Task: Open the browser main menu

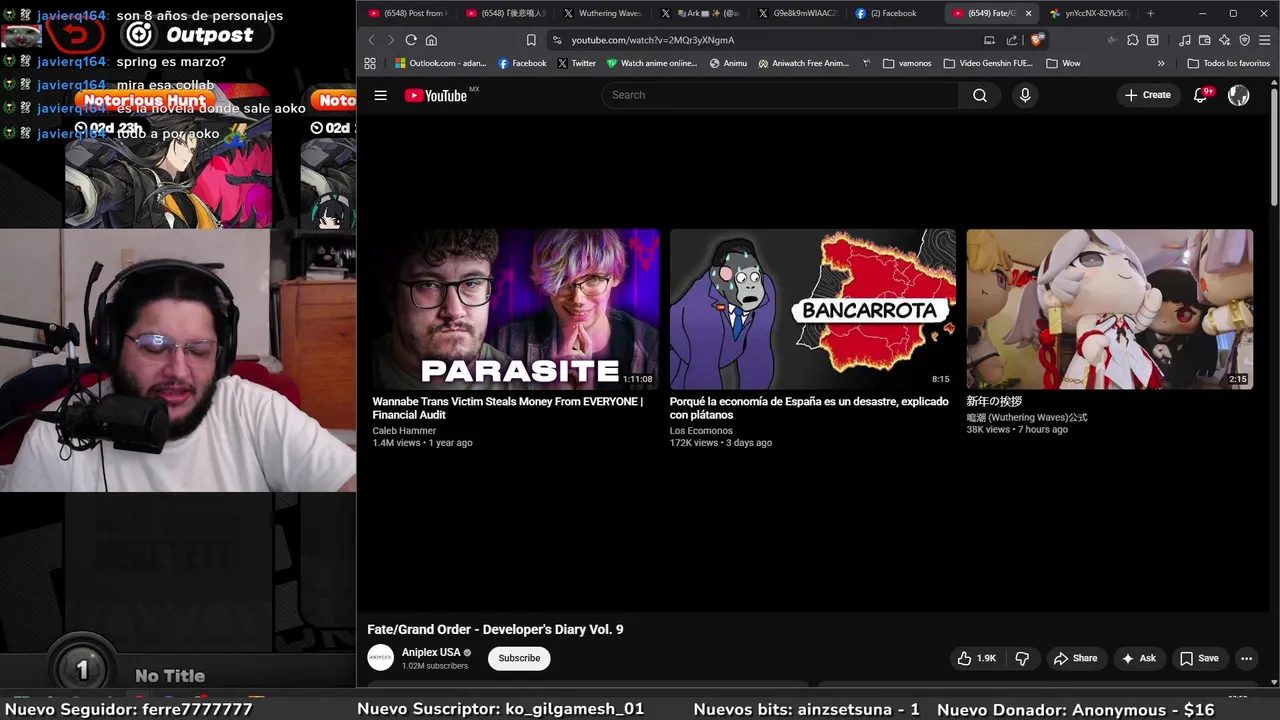Action: (1266, 40)
